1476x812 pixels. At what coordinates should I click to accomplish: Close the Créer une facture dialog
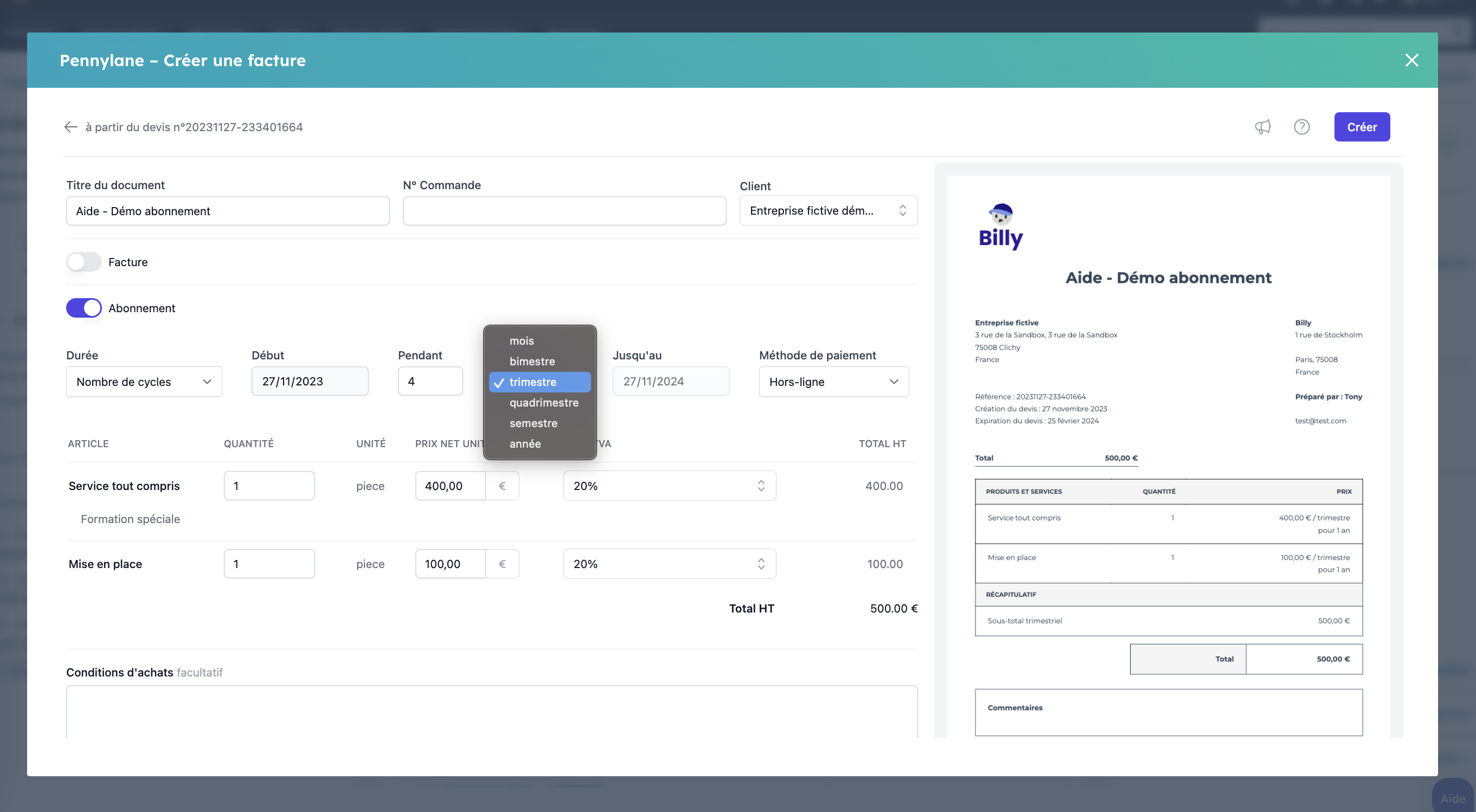[1412, 60]
